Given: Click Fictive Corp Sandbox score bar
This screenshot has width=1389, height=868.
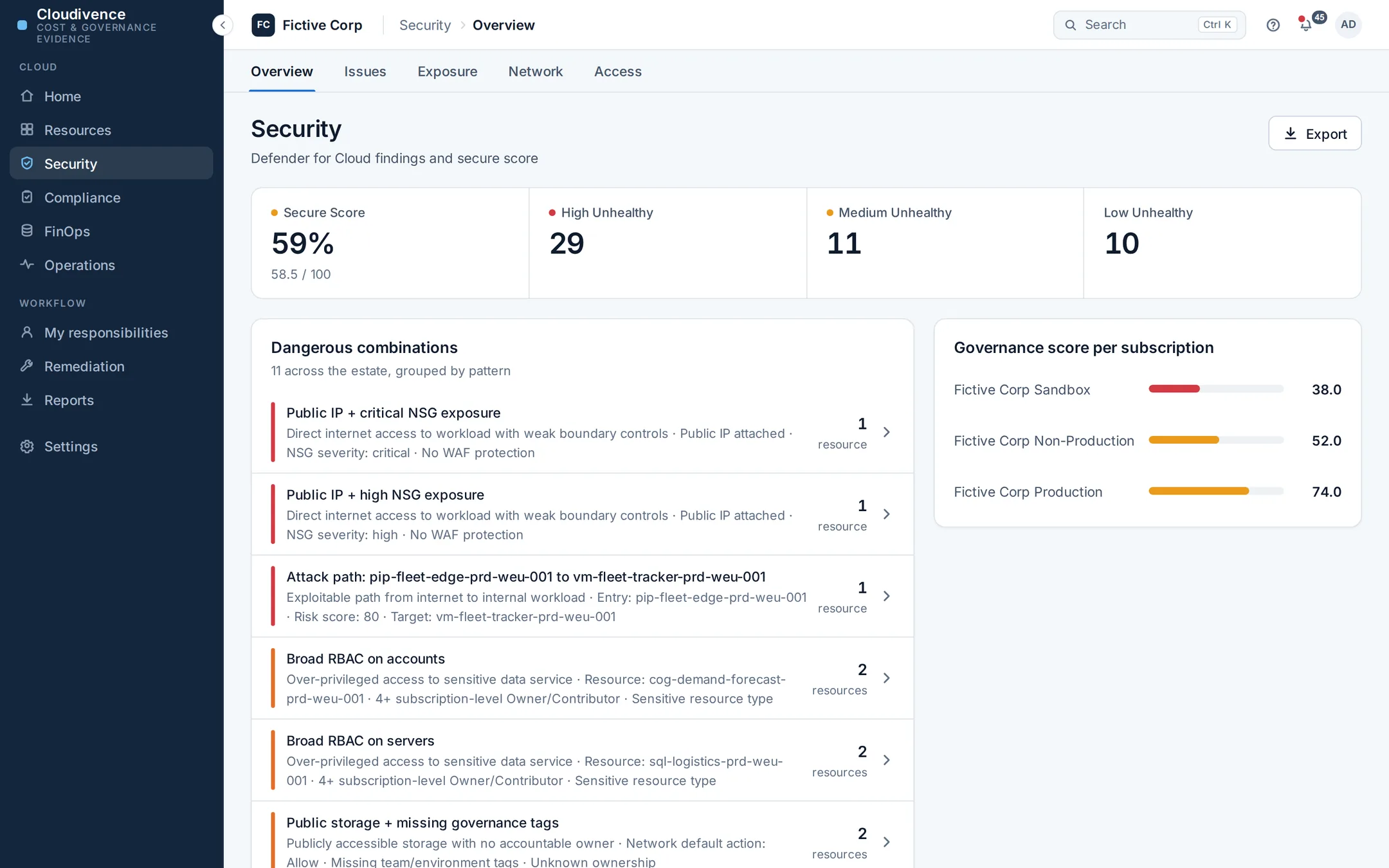Looking at the screenshot, I should [x=1216, y=388].
